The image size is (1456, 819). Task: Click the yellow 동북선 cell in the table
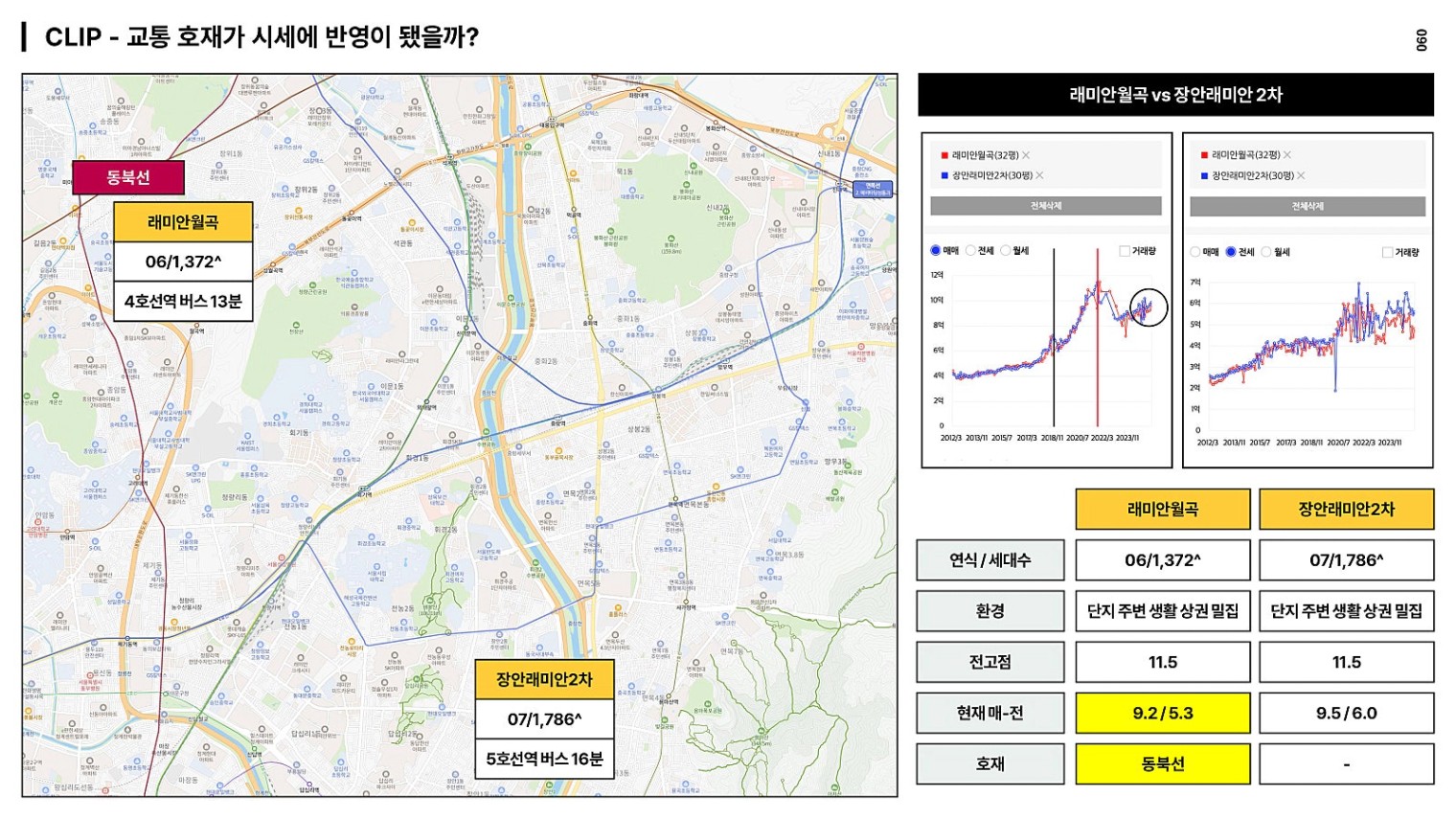point(1163,763)
